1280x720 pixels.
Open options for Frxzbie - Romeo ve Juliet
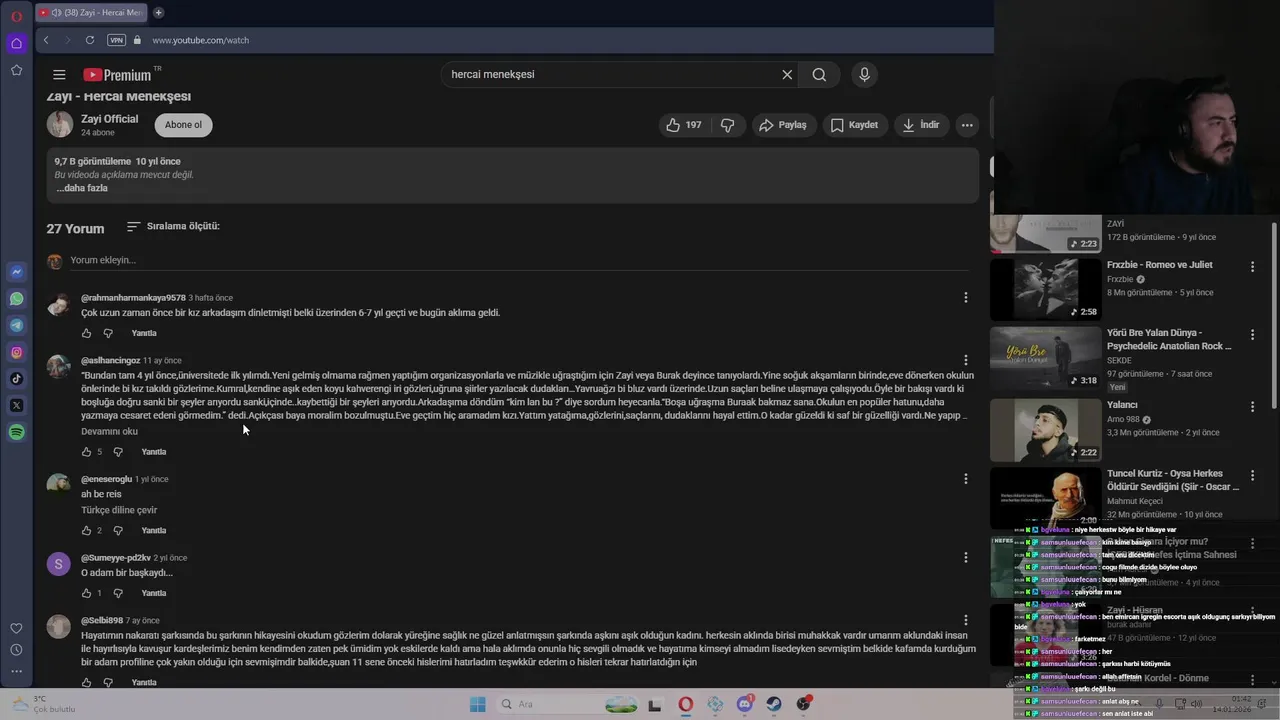click(1252, 266)
